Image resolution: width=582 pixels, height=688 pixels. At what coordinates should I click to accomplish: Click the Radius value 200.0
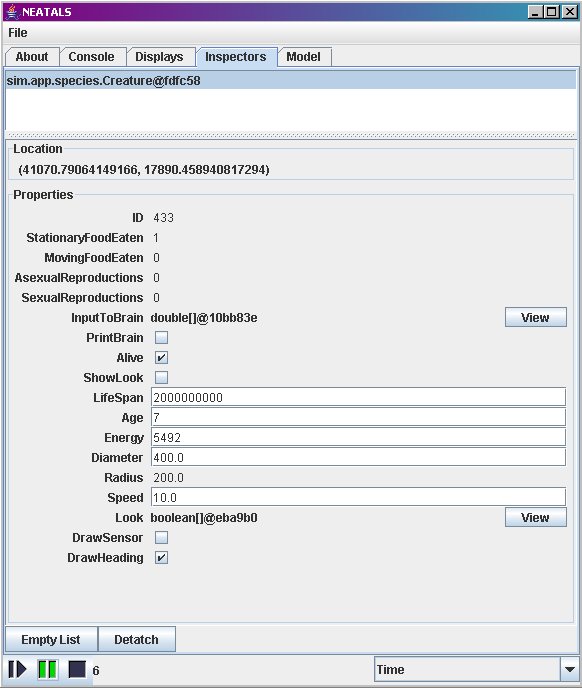(168, 477)
